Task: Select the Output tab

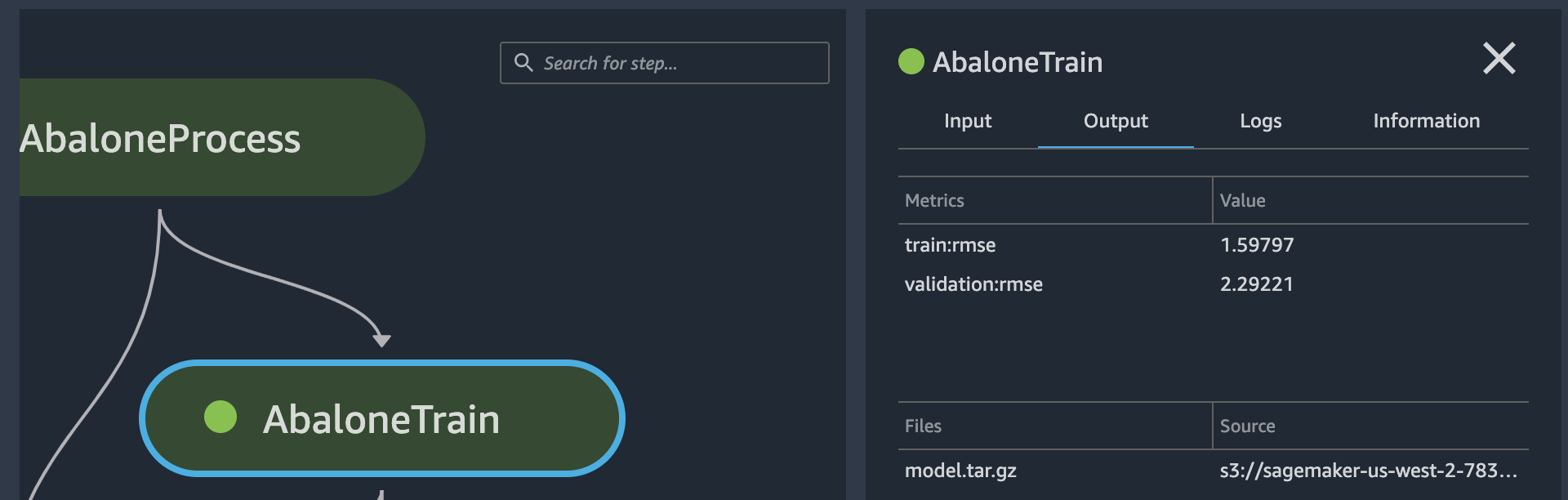Action: (1116, 121)
